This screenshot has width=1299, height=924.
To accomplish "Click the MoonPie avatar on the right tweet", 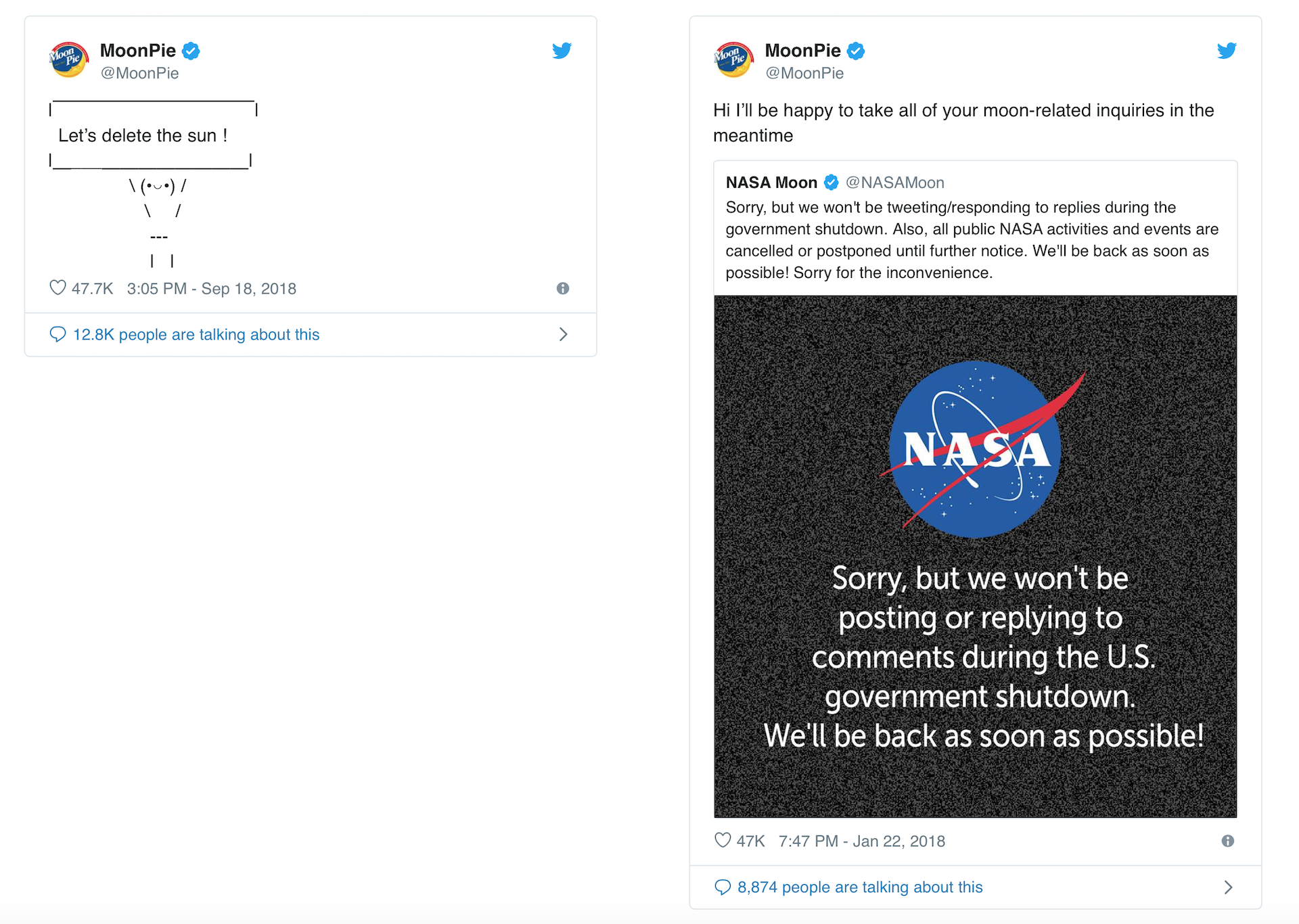I will 734,60.
